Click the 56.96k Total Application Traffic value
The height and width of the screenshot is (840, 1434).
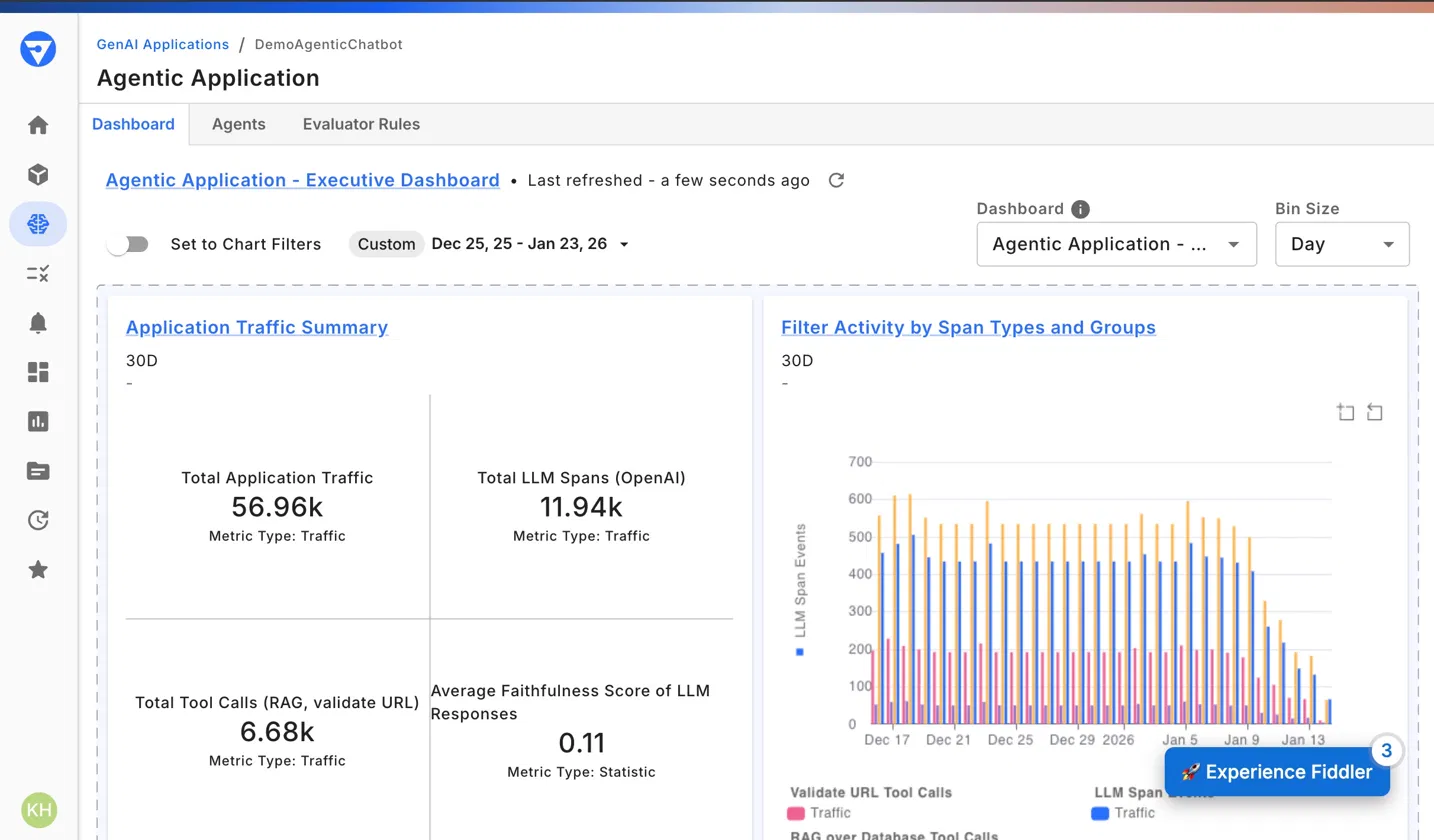click(x=277, y=507)
